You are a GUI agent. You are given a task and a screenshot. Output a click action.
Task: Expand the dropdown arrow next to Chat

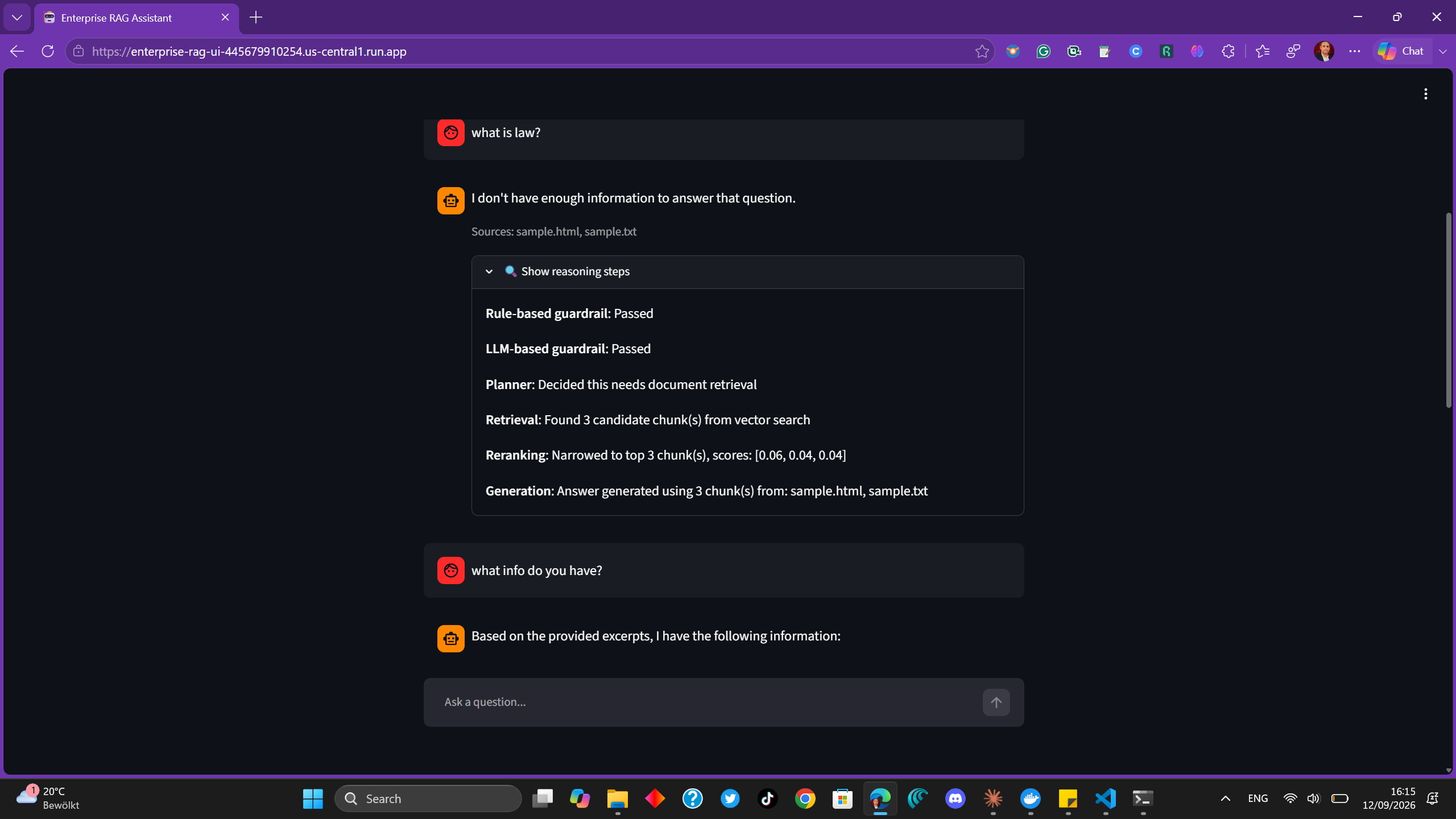tap(1442, 51)
